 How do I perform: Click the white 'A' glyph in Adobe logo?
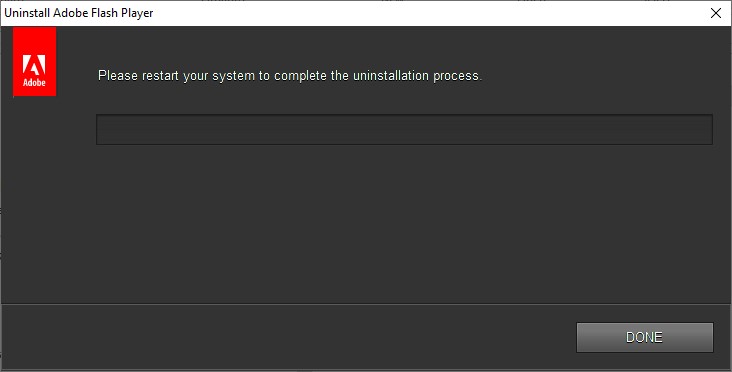pos(35,65)
